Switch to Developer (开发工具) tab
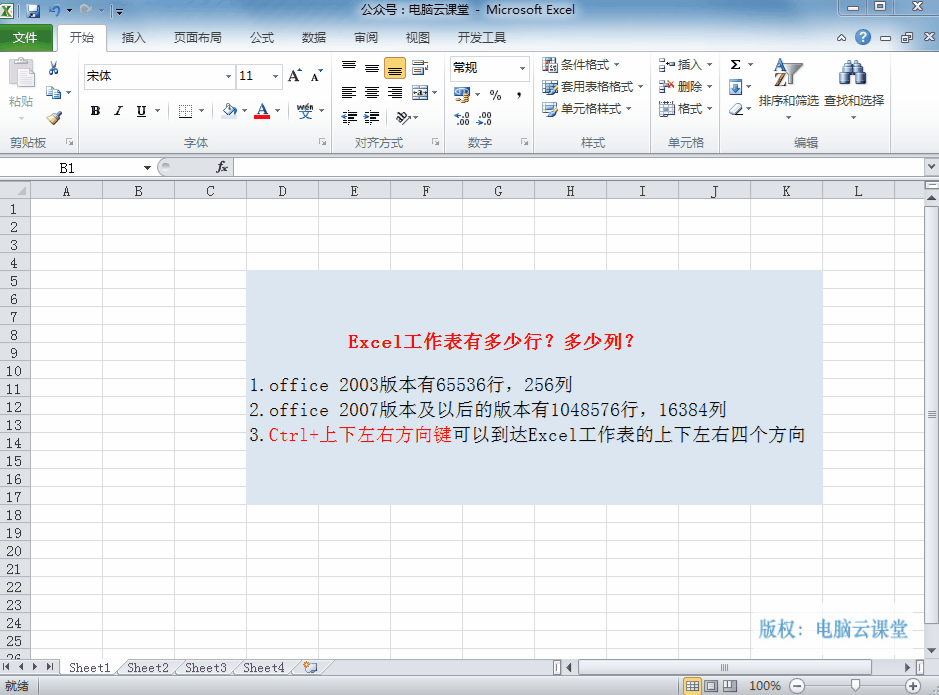The image size is (939, 695). (x=481, y=38)
